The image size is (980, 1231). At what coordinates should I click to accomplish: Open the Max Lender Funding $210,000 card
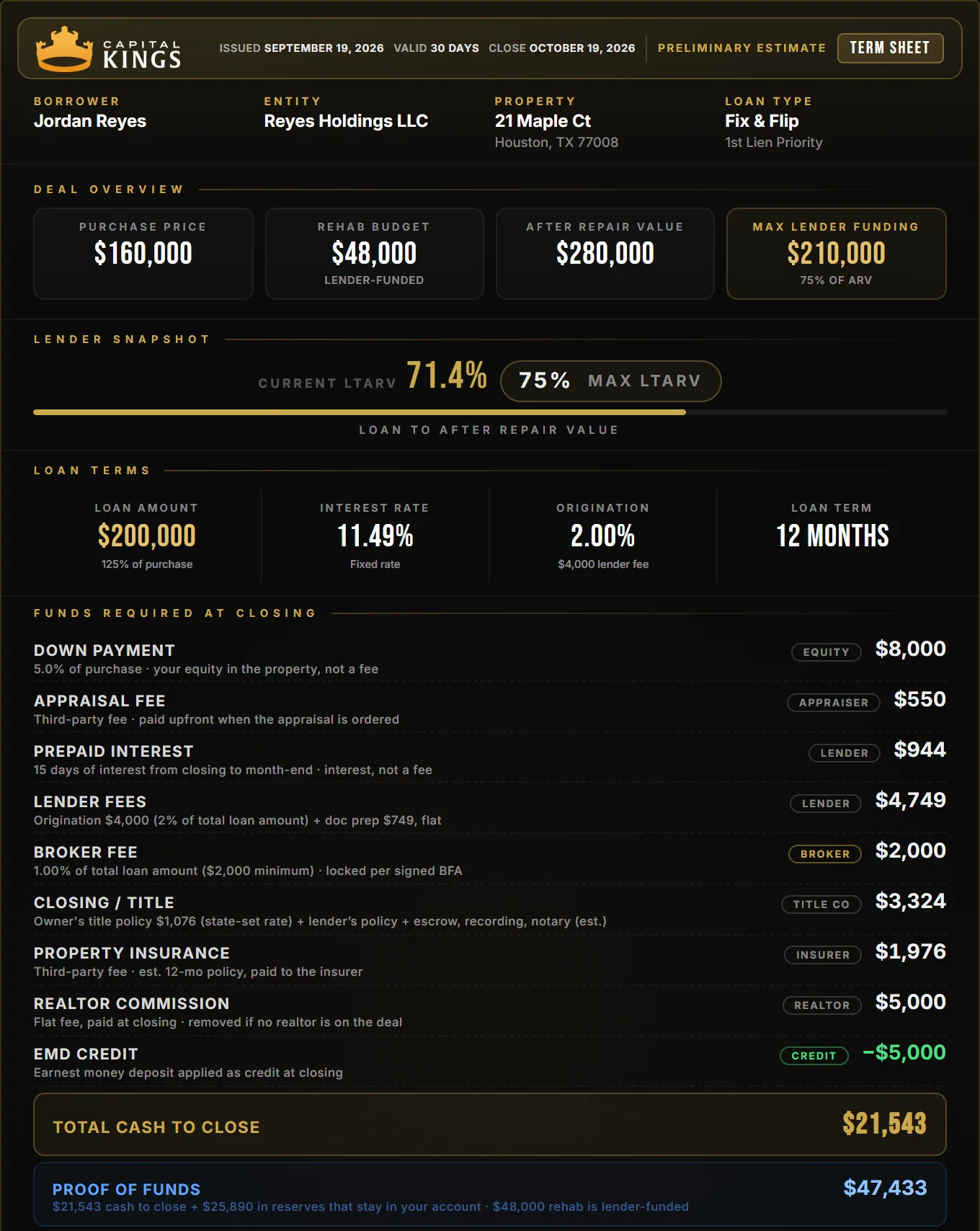coord(836,254)
